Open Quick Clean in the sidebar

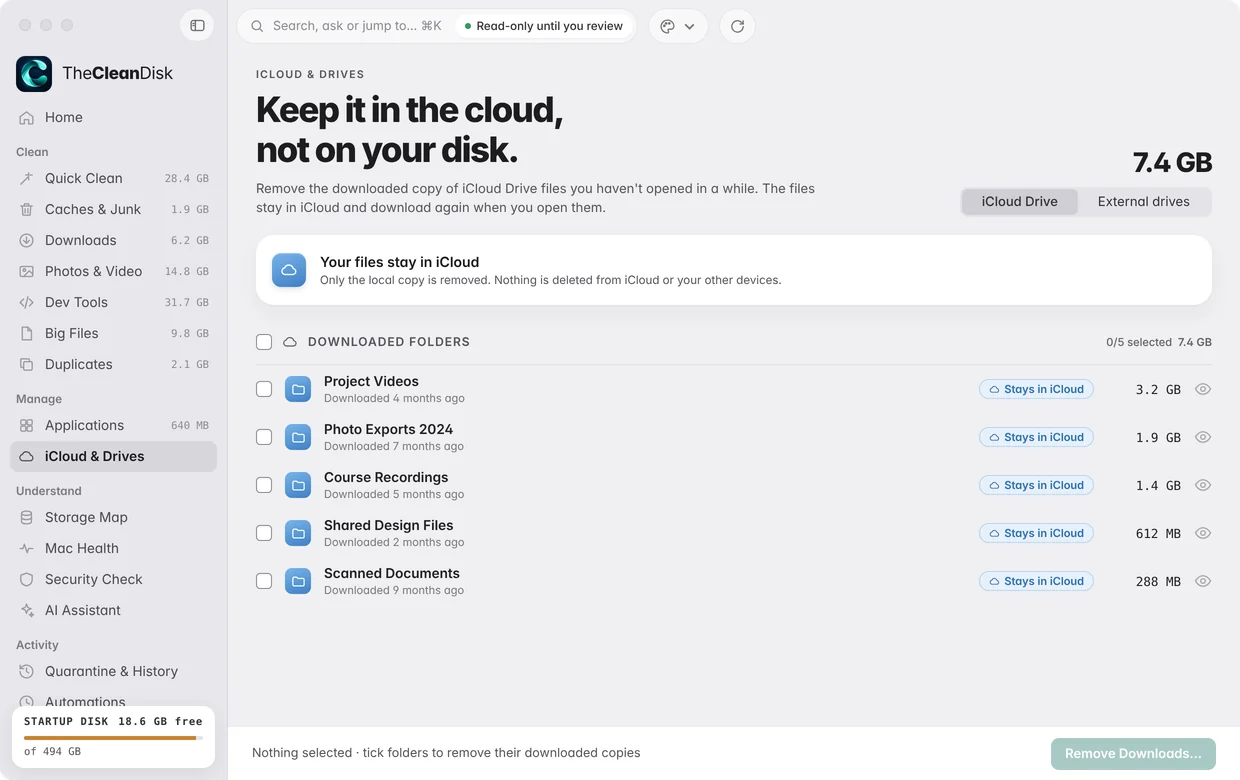pos(113,178)
